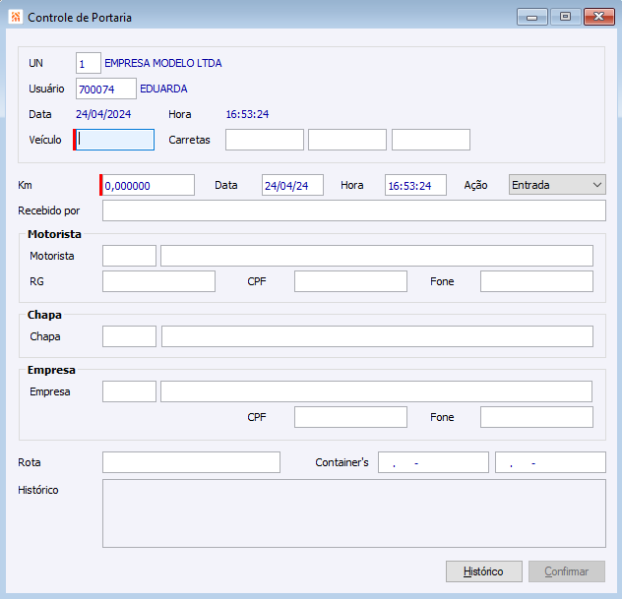Click the Hora field showing 16:53:24
The height and width of the screenshot is (599, 622).
coord(415,185)
